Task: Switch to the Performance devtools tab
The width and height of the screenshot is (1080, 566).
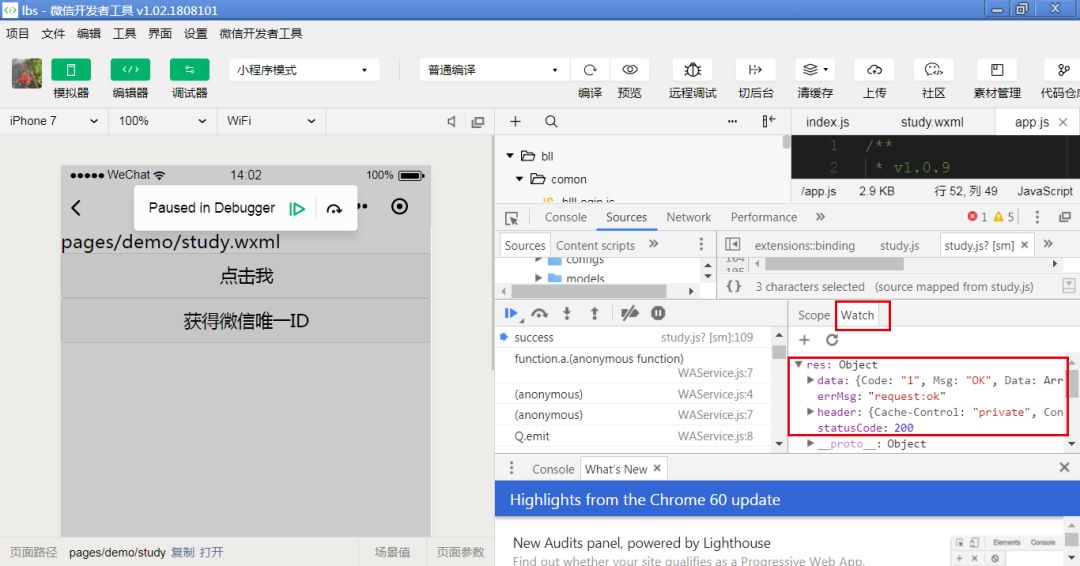Action: pyautogui.click(x=763, y=217)
